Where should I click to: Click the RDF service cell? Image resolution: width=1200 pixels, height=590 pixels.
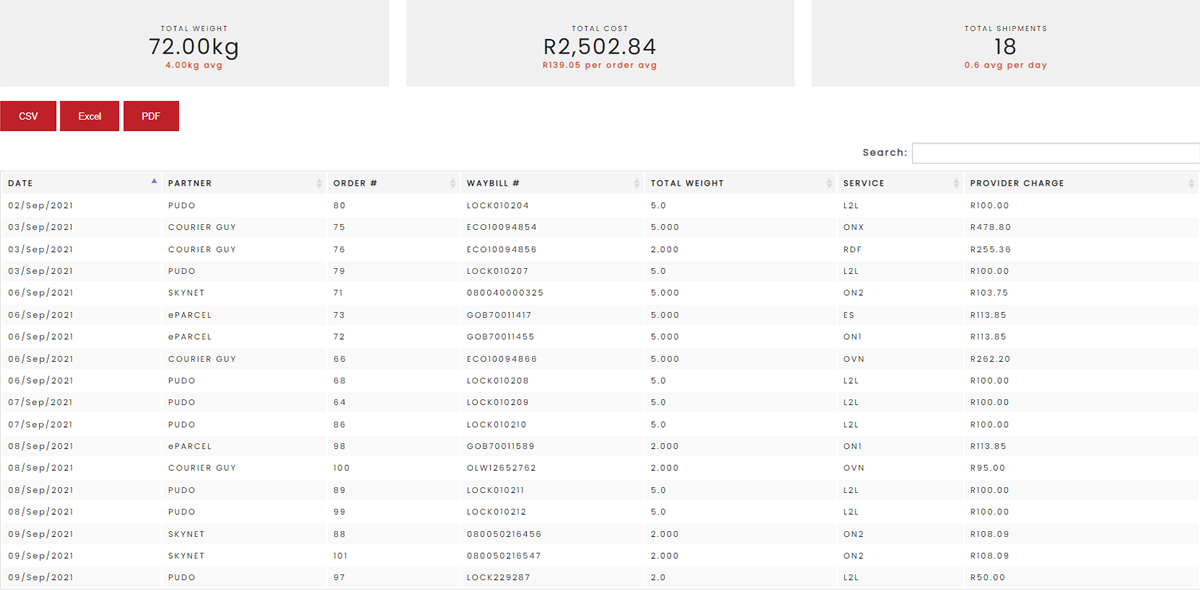pos(853,249)
